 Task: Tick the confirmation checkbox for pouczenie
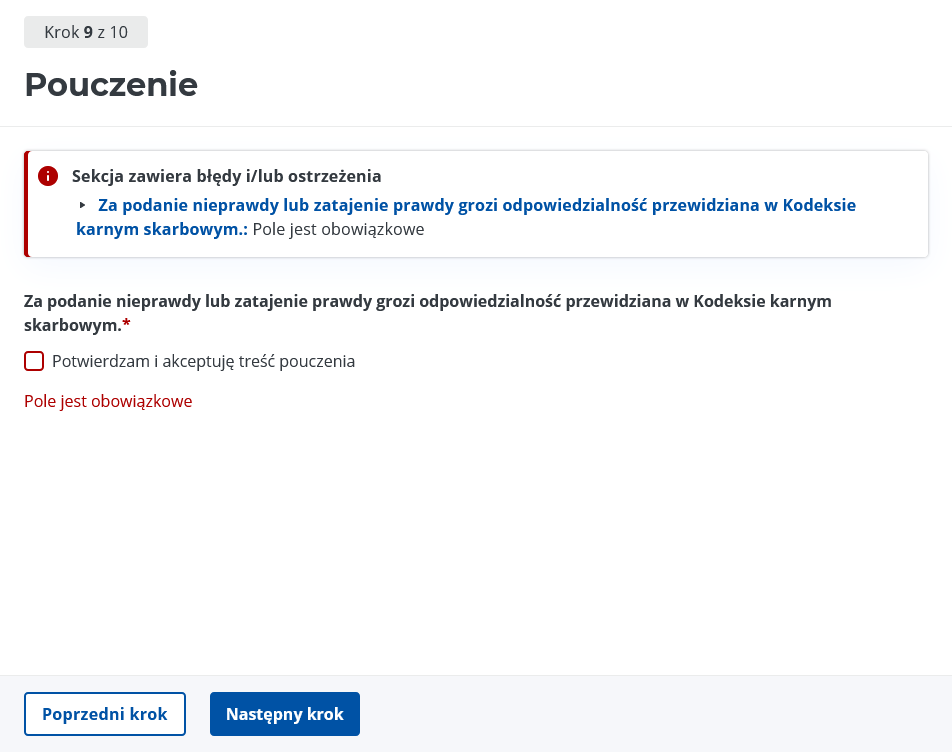pos(34,361)
